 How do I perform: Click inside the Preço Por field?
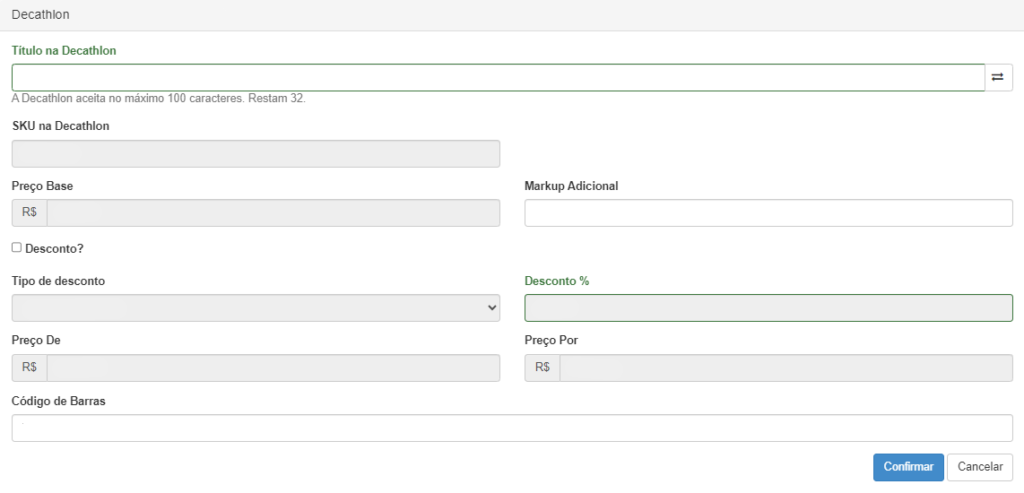[x=786, y=368]
